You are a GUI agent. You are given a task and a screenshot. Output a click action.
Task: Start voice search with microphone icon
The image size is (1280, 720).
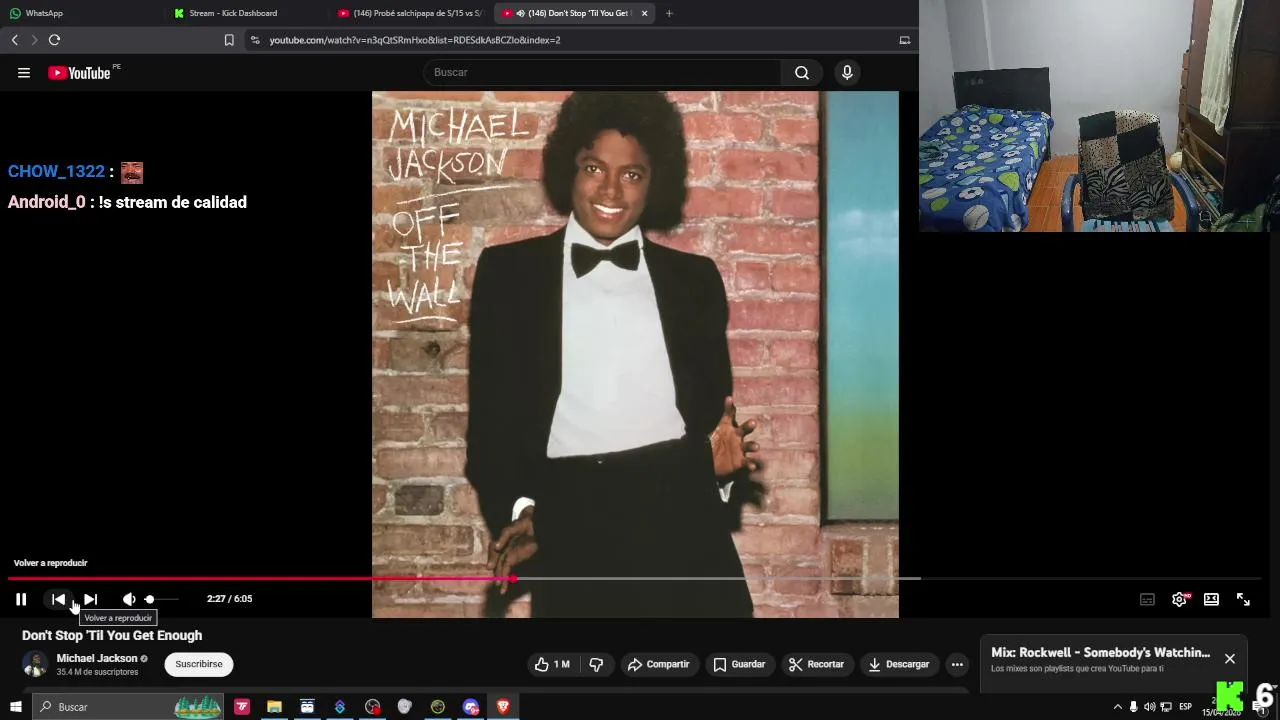click(847, 72)
